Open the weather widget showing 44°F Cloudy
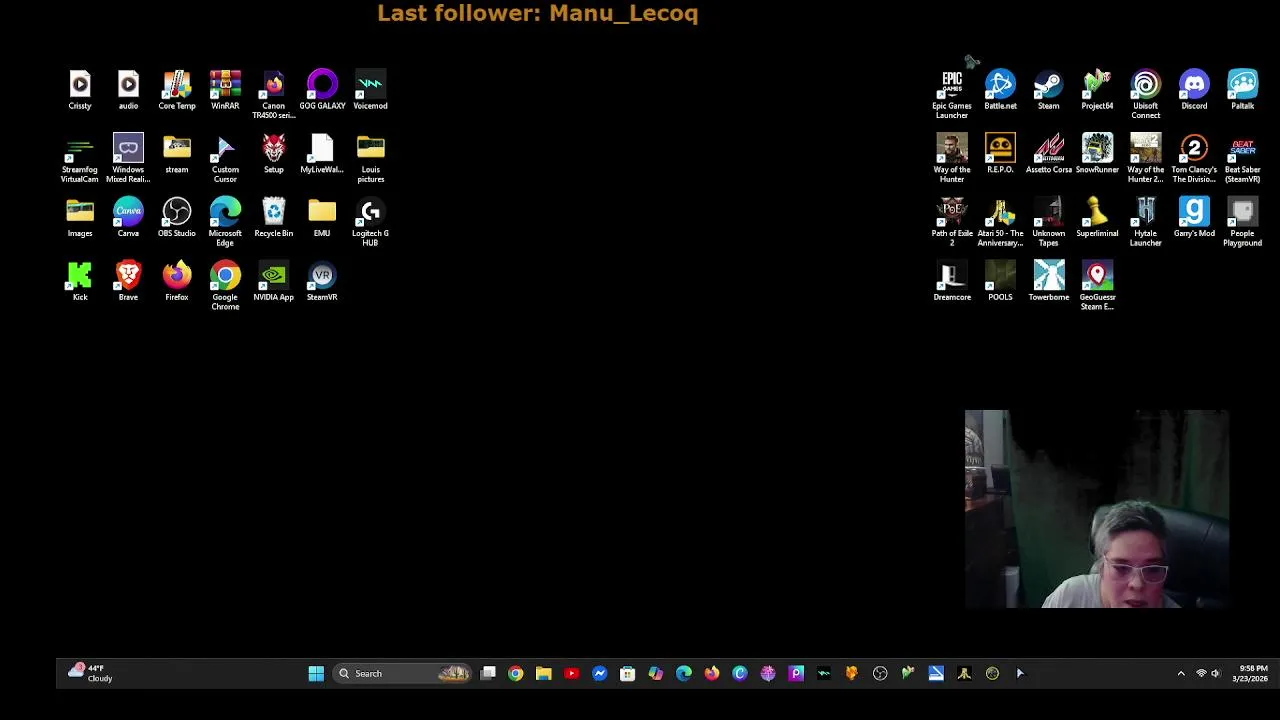Viewport: 1280px width, 720px height. (x=90, y=673)
